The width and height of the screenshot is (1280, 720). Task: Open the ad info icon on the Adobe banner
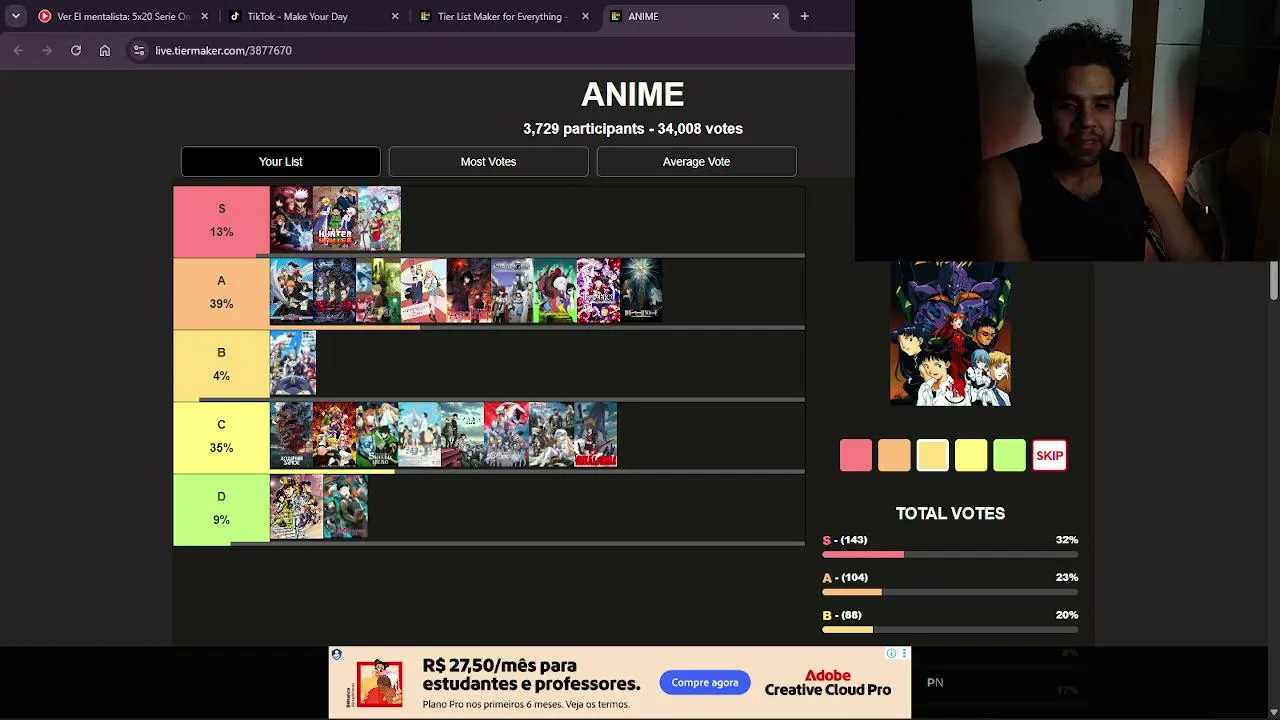pyautogui.click(x=891, y=653)
